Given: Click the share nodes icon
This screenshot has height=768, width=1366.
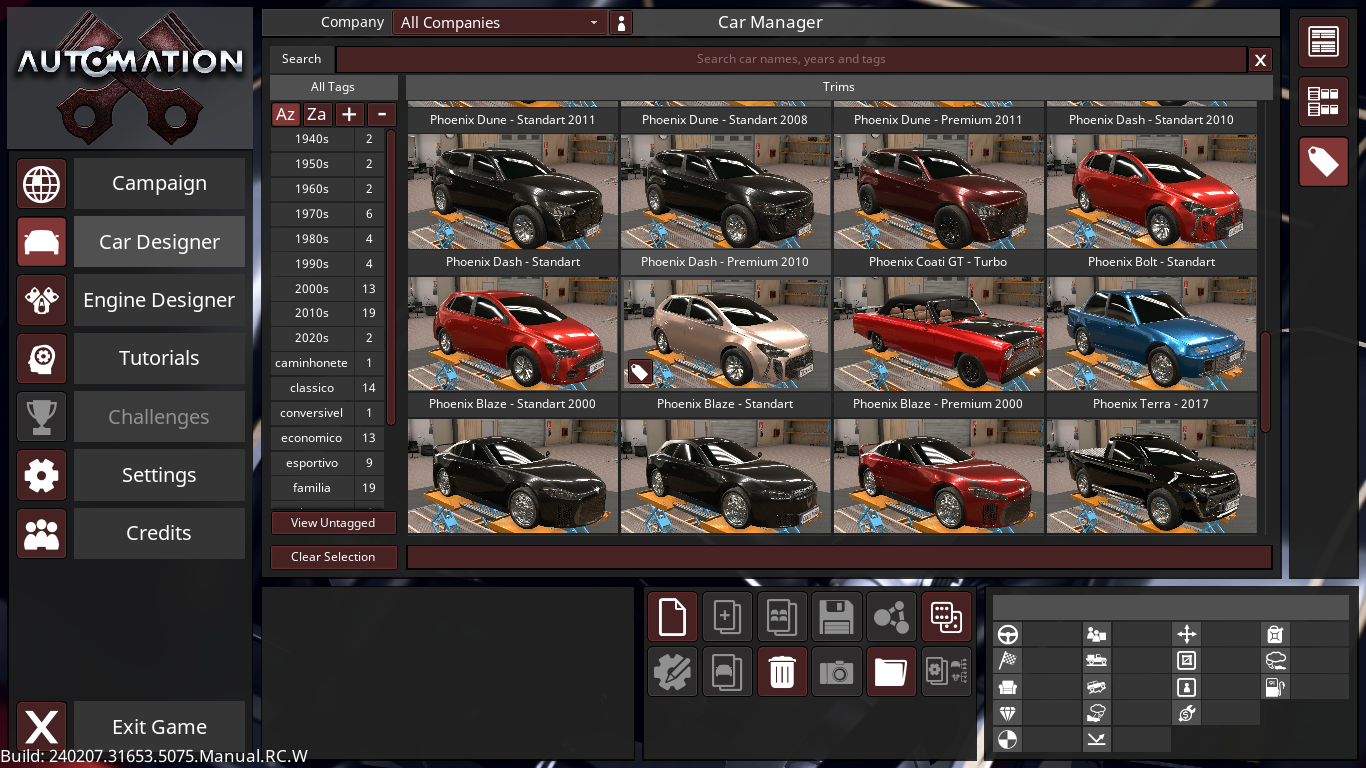Looking at the screenshot, I should coord(891,616).
